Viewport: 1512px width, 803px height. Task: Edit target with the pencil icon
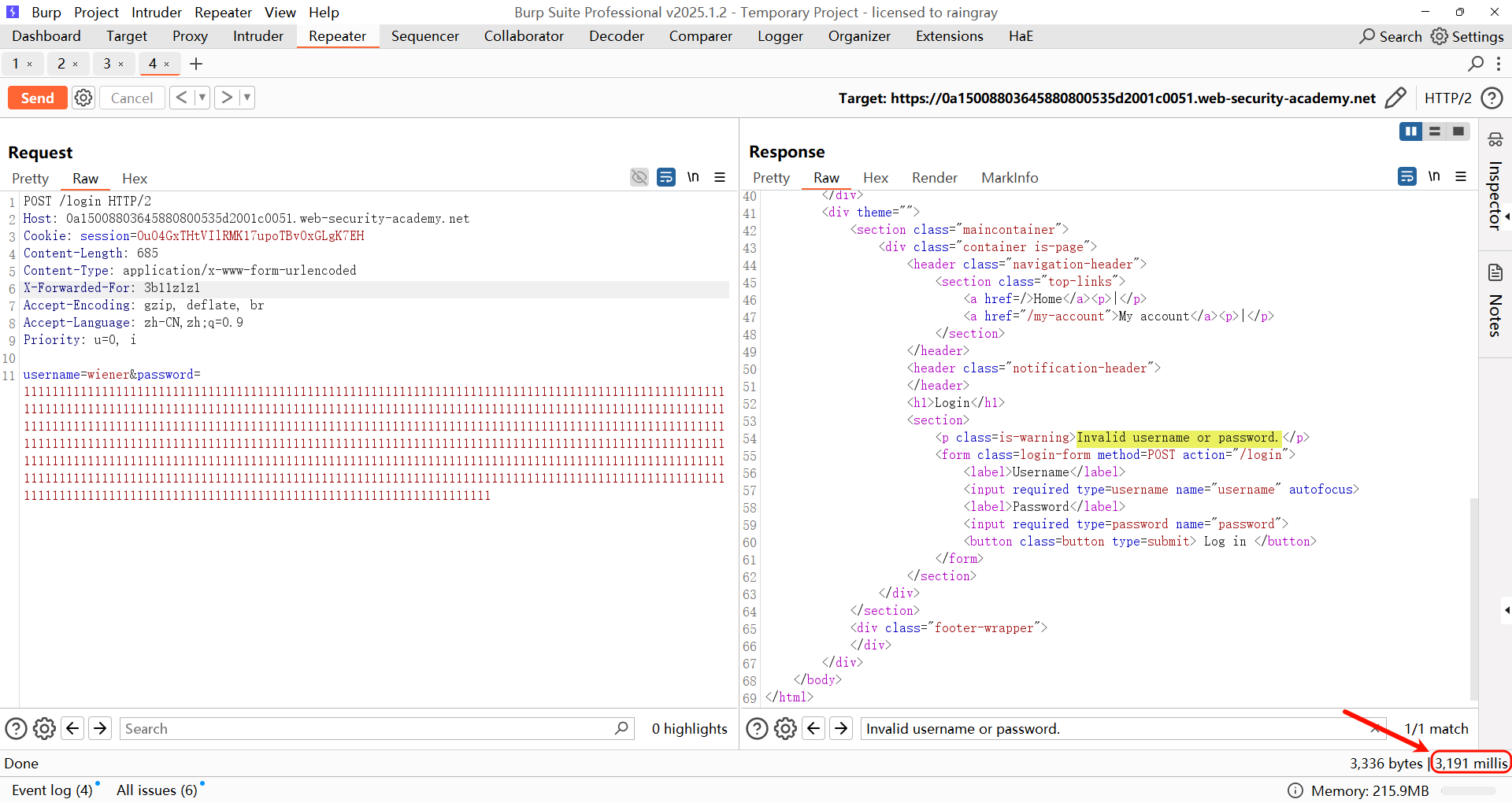point(1395,98)
